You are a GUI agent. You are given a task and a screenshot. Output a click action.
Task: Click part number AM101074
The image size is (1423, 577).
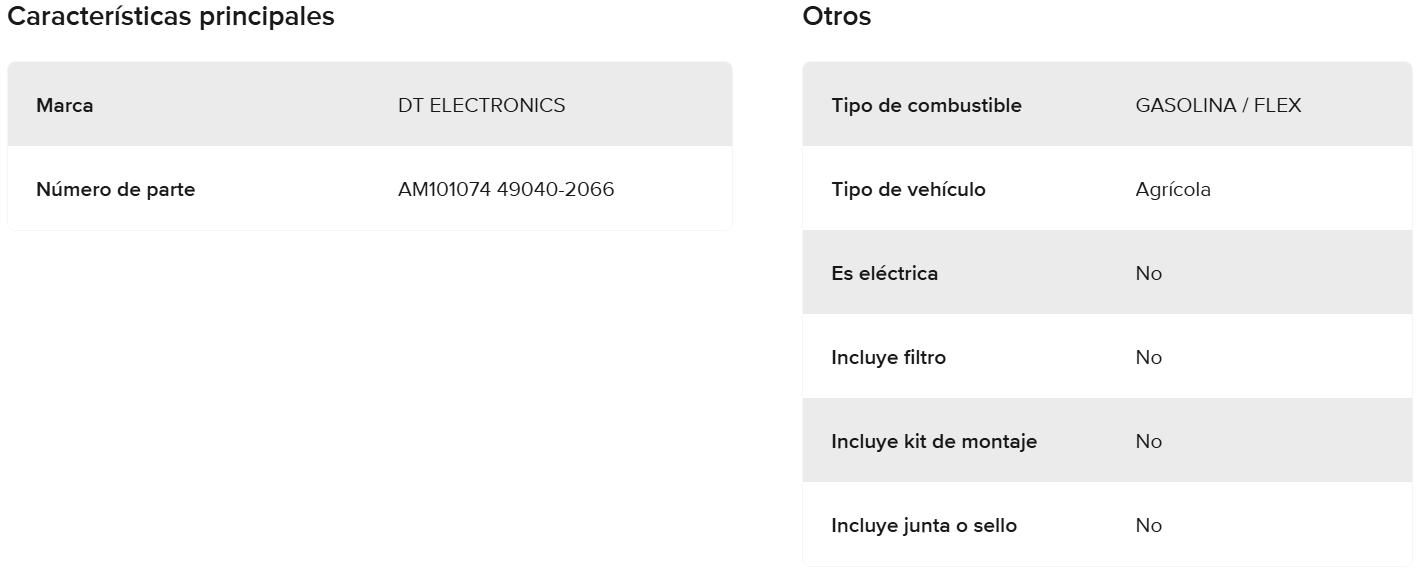(x=444, y=189)
